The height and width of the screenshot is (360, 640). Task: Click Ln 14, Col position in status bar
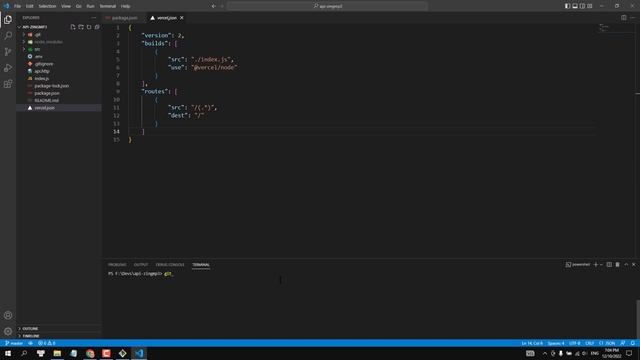[x=532, y=343]
